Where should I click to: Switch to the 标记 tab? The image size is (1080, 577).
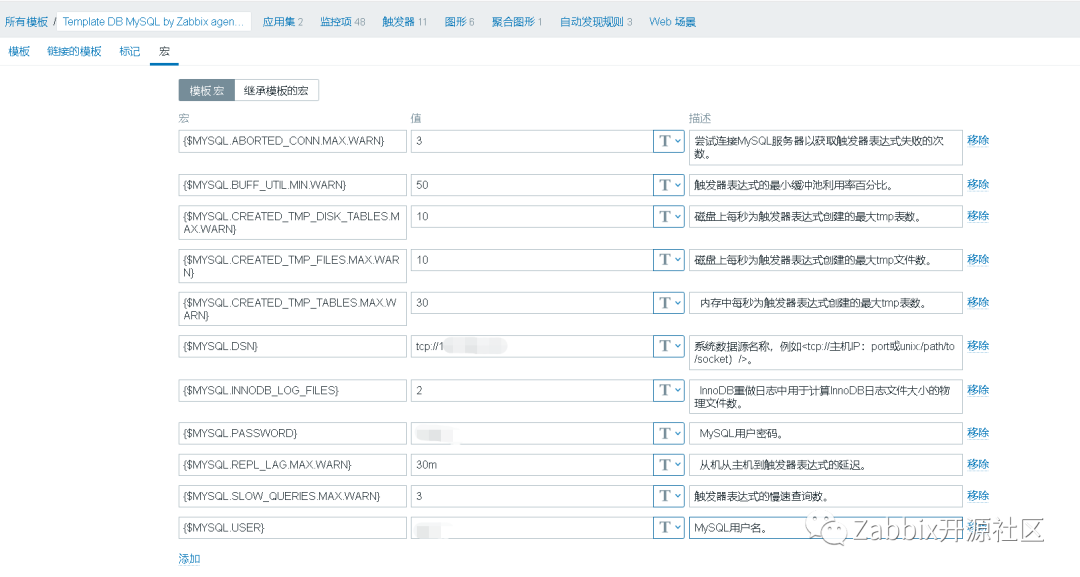pyautogui.click(x=129, y=52)
